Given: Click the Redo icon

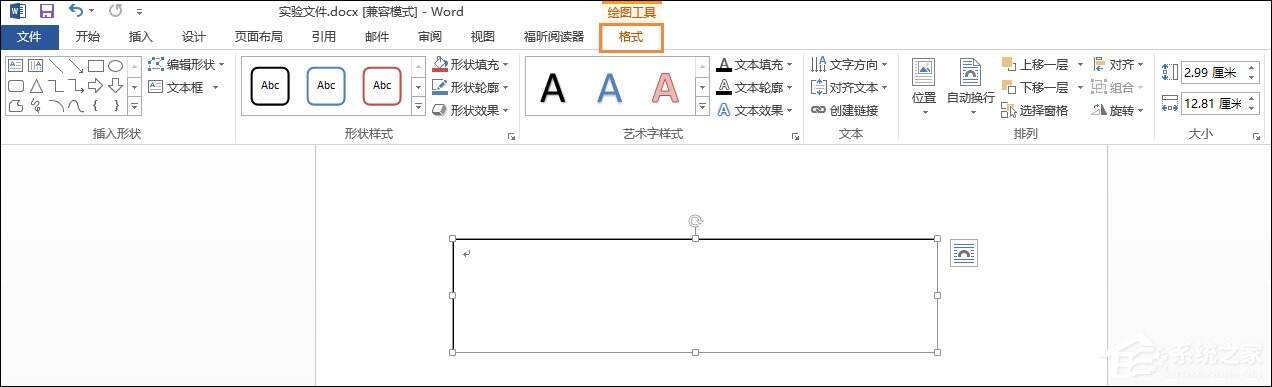Looking at the screenshot, I should [115, 11].
